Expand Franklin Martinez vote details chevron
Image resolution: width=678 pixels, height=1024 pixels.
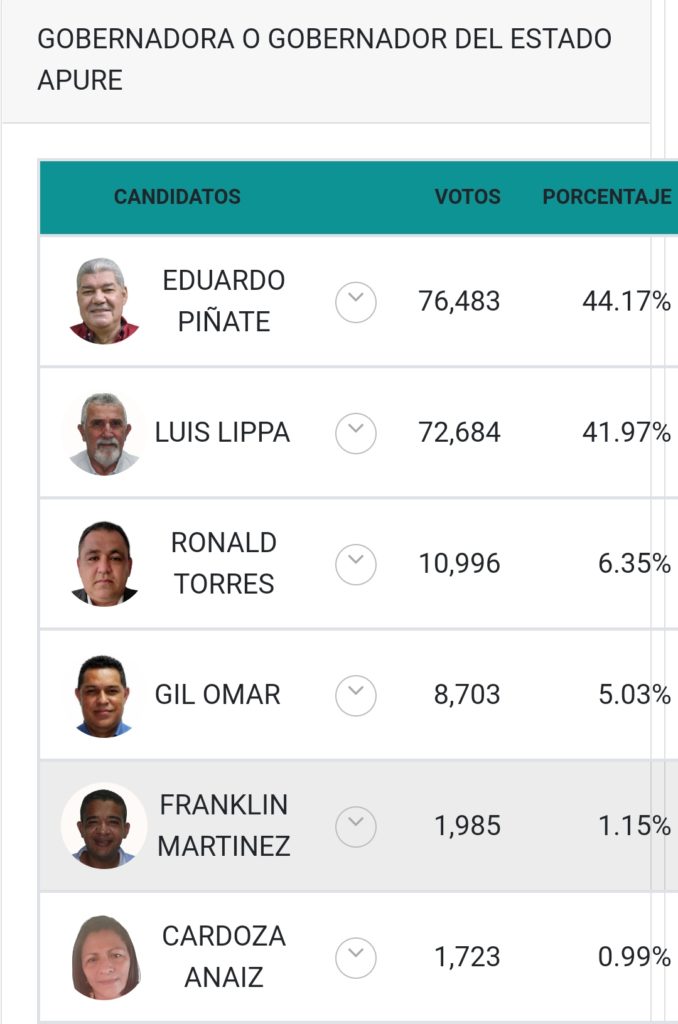355,827
